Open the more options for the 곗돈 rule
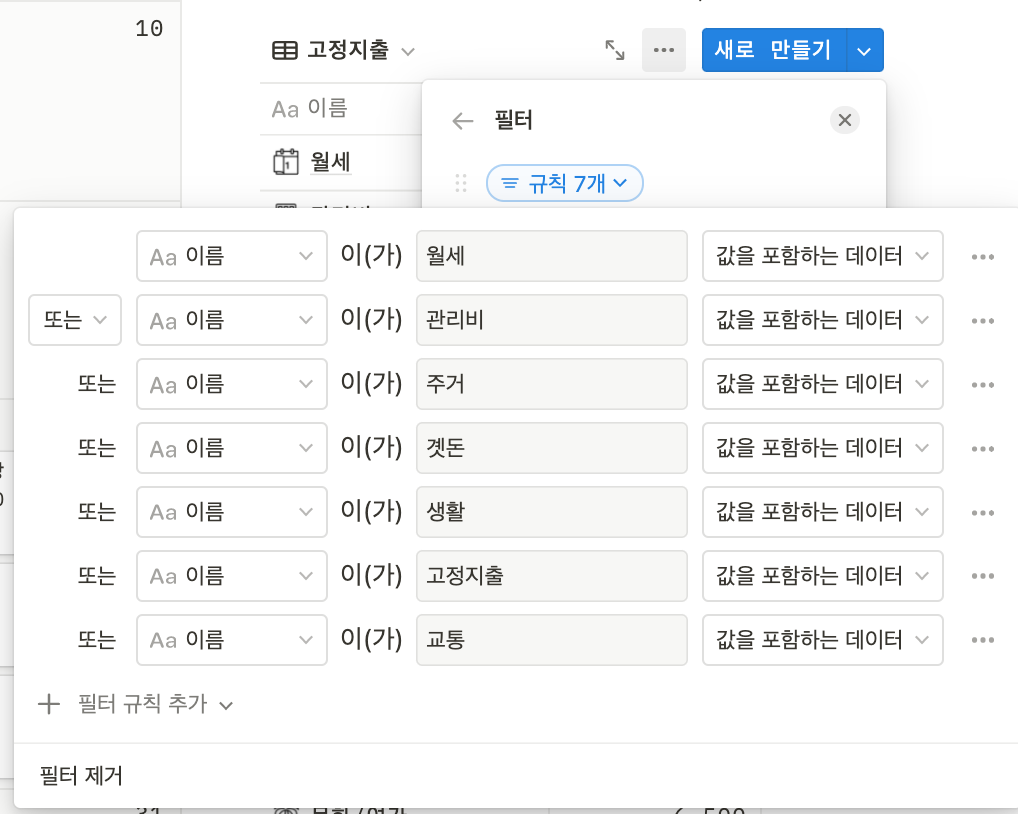Viewport: 1018px width, 814px height. (982, 449)
